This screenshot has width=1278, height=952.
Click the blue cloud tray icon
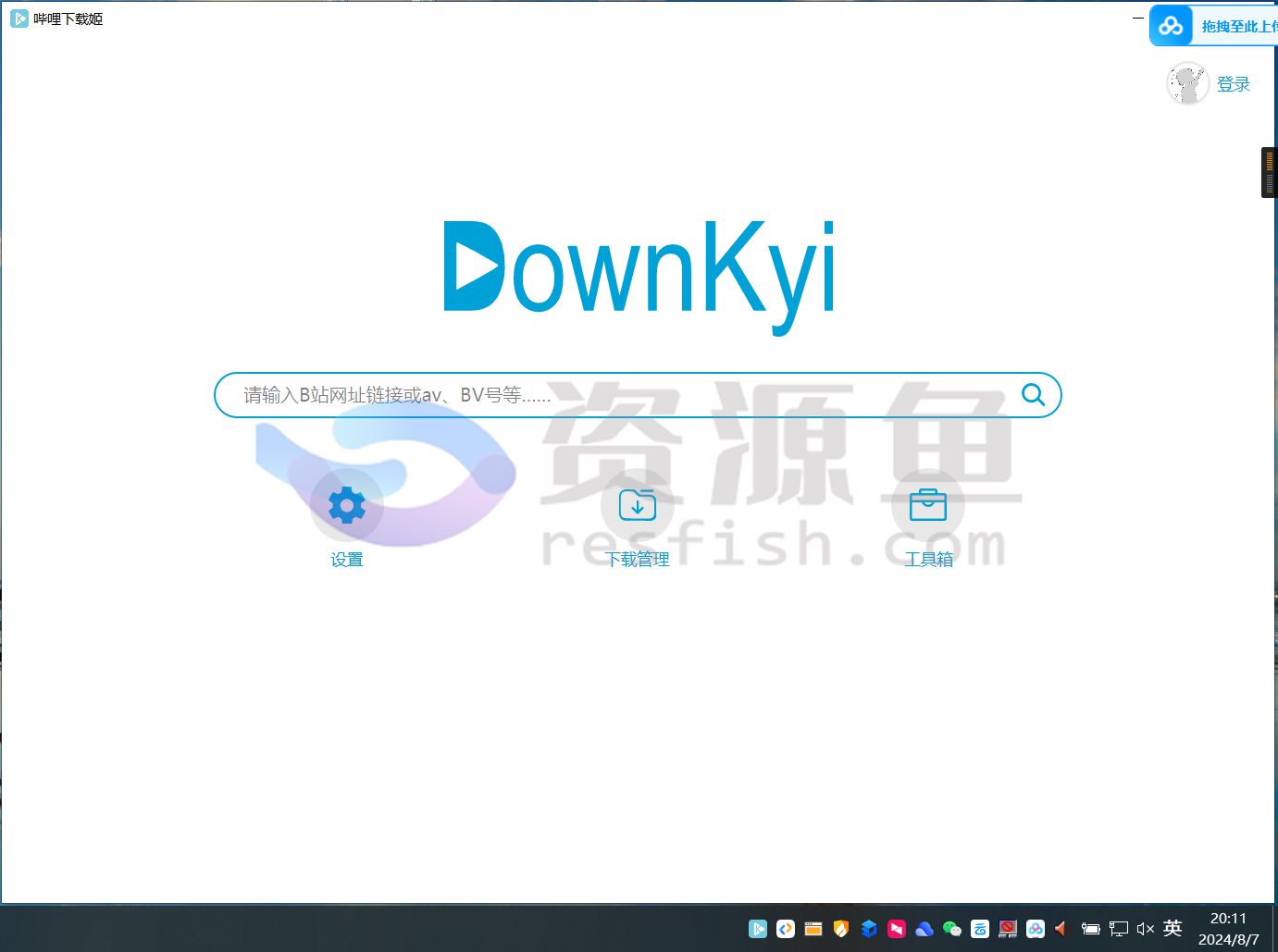[x=924, y=929]
